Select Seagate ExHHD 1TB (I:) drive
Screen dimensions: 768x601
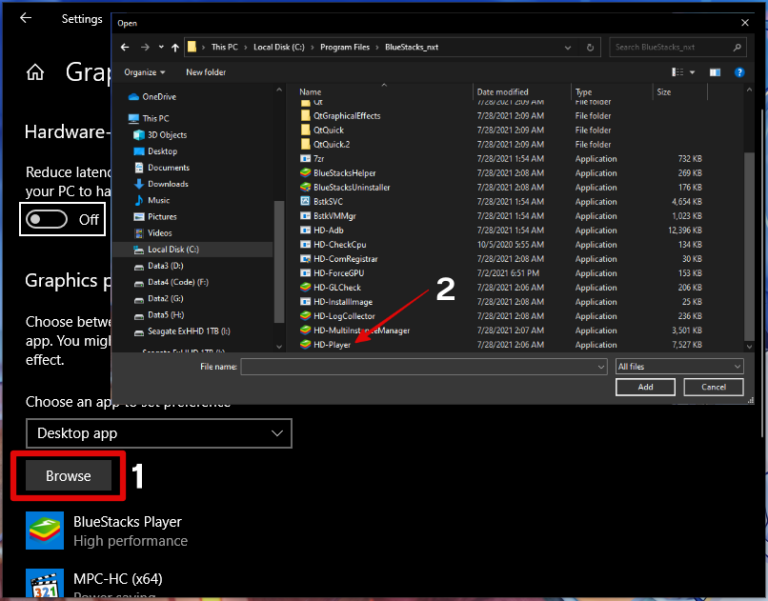click(182, 332)
